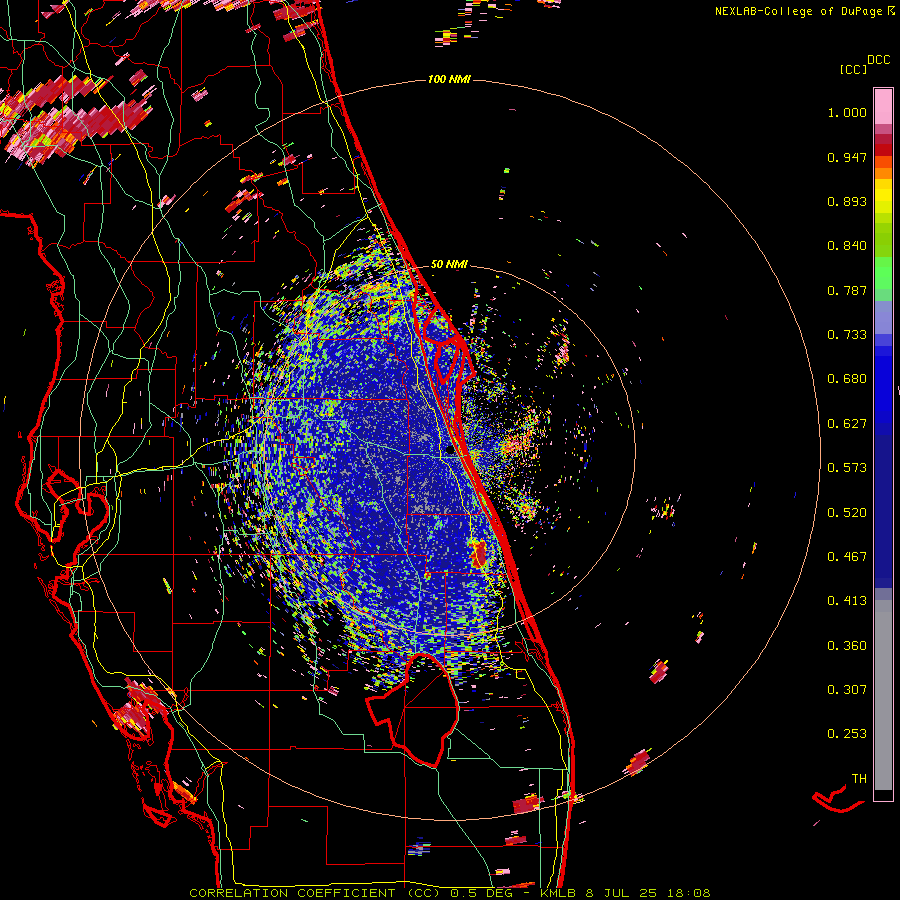This screenshot has height=900, width=900.
Task: Click the 8 JUL 25 date text
Action: tap(621, 893)
